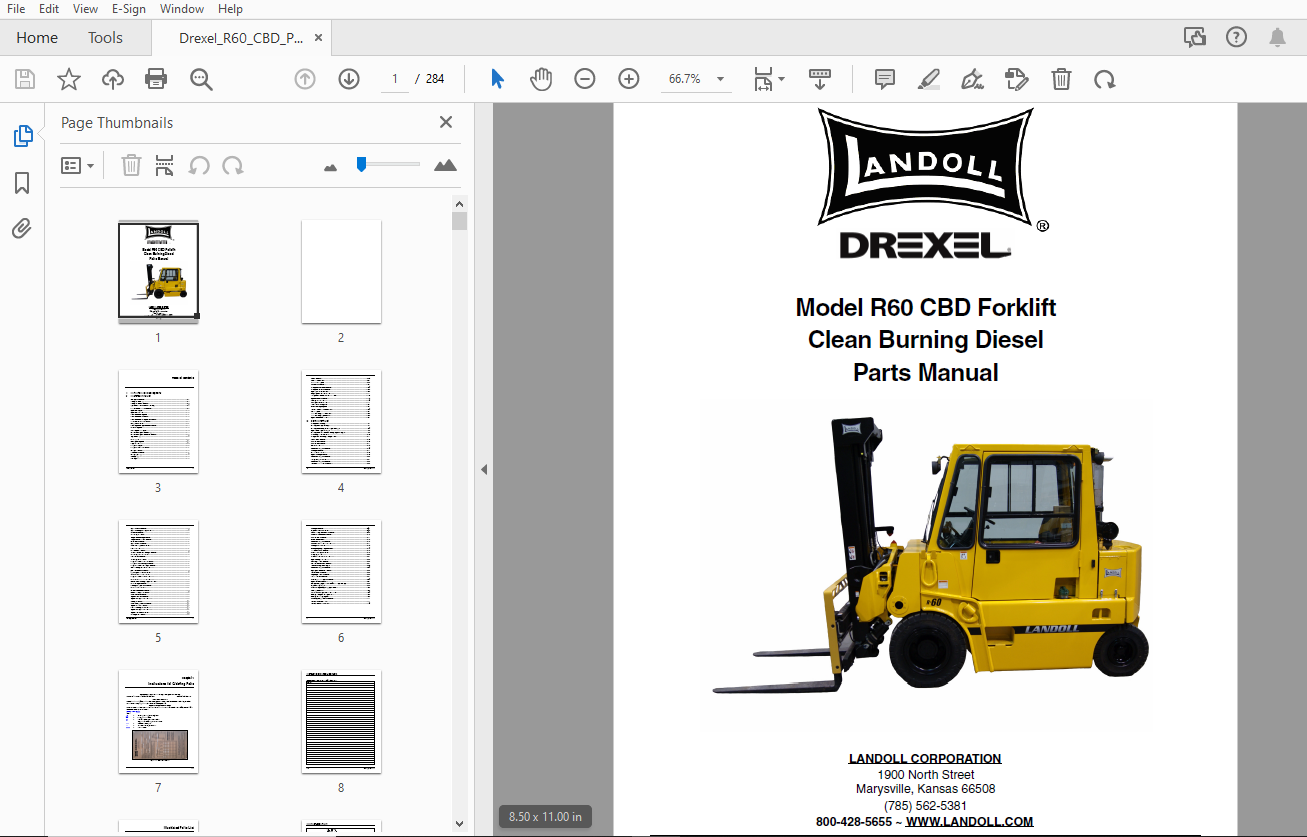Go to the next page arrow

(349, 79)
